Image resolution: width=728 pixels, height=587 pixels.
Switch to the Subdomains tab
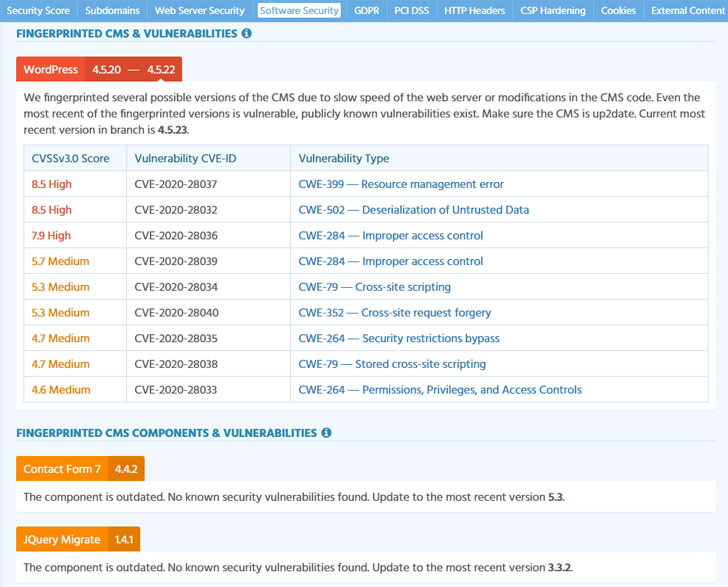click(x=112, y=11)
